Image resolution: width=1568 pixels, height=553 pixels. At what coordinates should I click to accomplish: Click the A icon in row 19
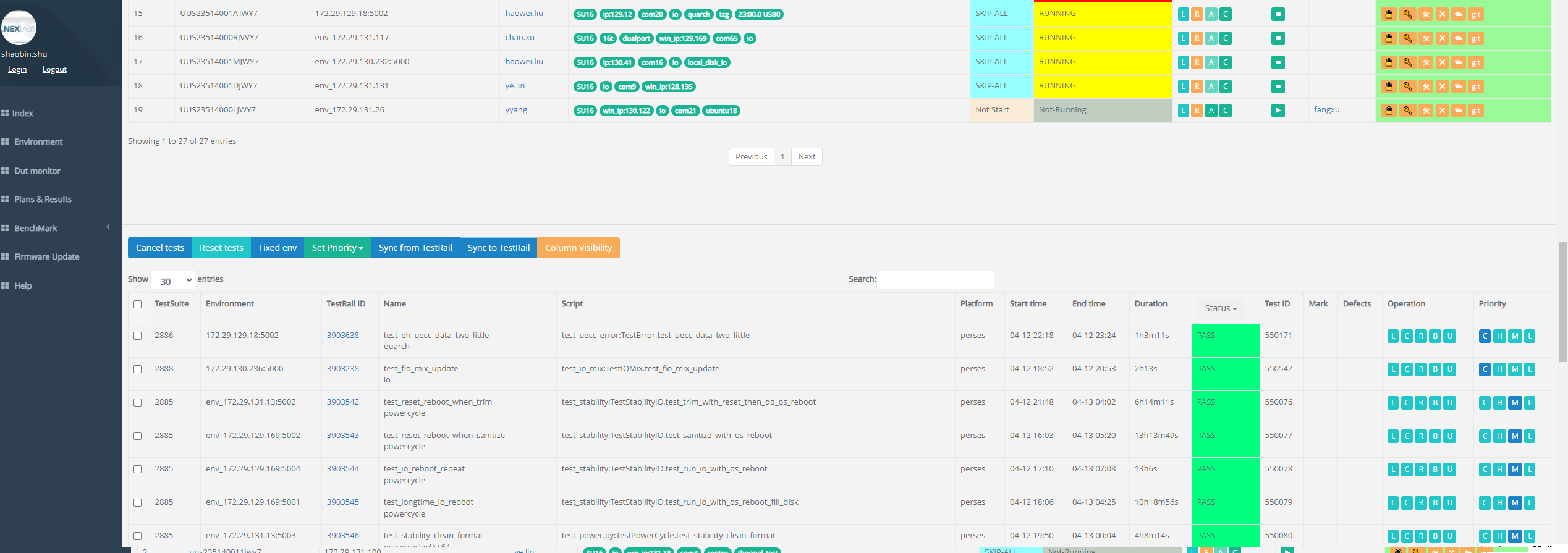click(1211, 111)
